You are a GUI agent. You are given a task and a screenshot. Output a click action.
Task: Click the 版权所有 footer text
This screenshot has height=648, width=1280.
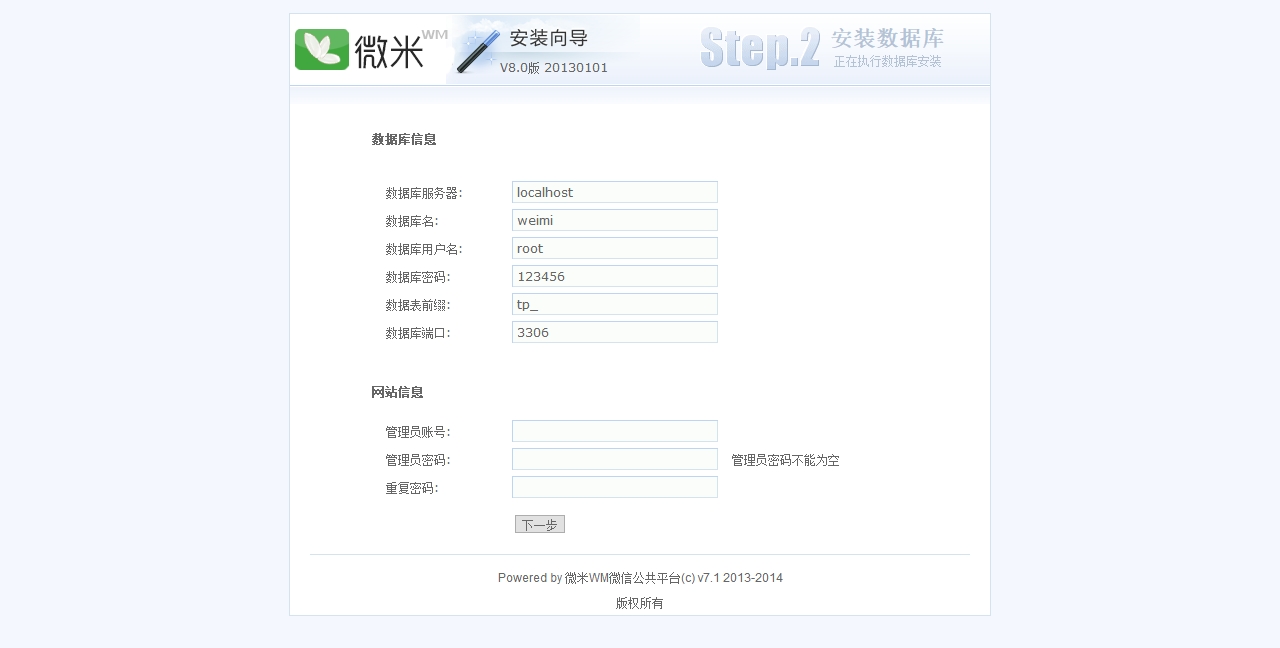coord(640,603)
